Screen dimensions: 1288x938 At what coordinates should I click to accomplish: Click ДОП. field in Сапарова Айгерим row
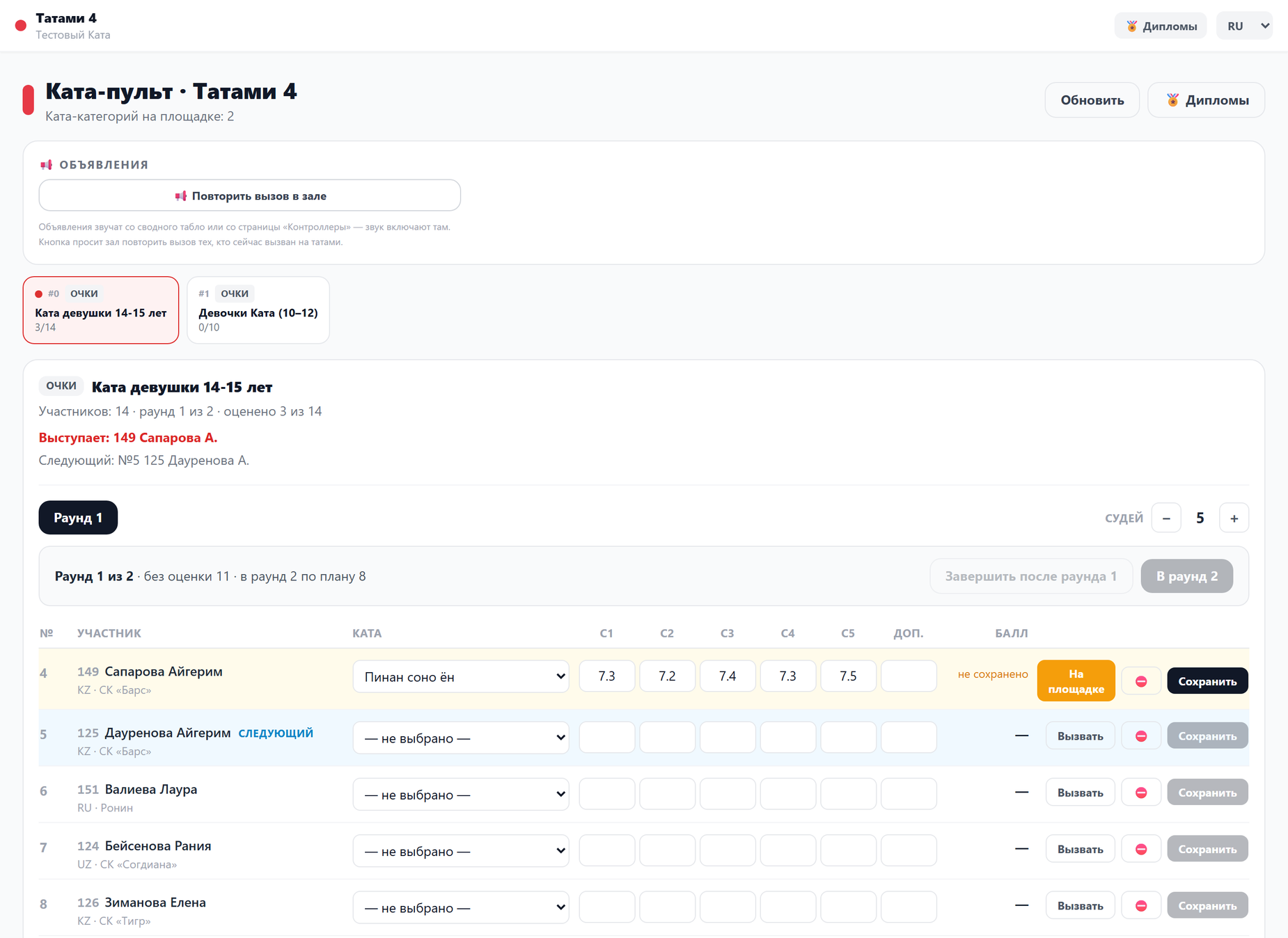click(x=909, y=676)
